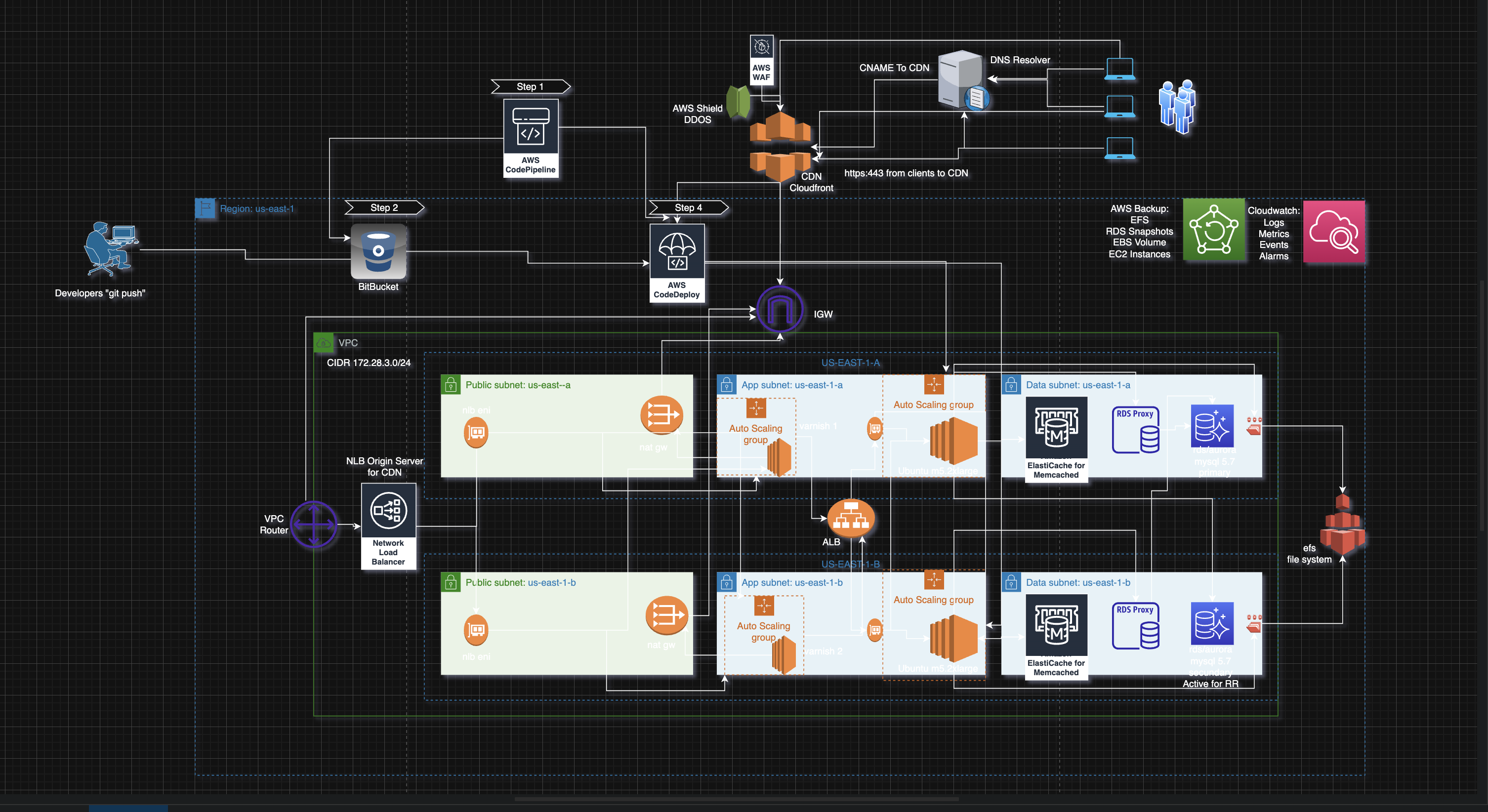Click 'https:443 from clients to CDN' text
Image resolution: width=1488 pixels, height=812 pixels.
point(906,173)
